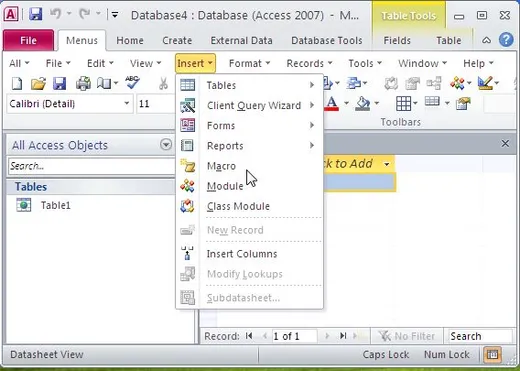Click the navigation pane Search box
The width and height of the screenshot is (520, 371).
92,166
